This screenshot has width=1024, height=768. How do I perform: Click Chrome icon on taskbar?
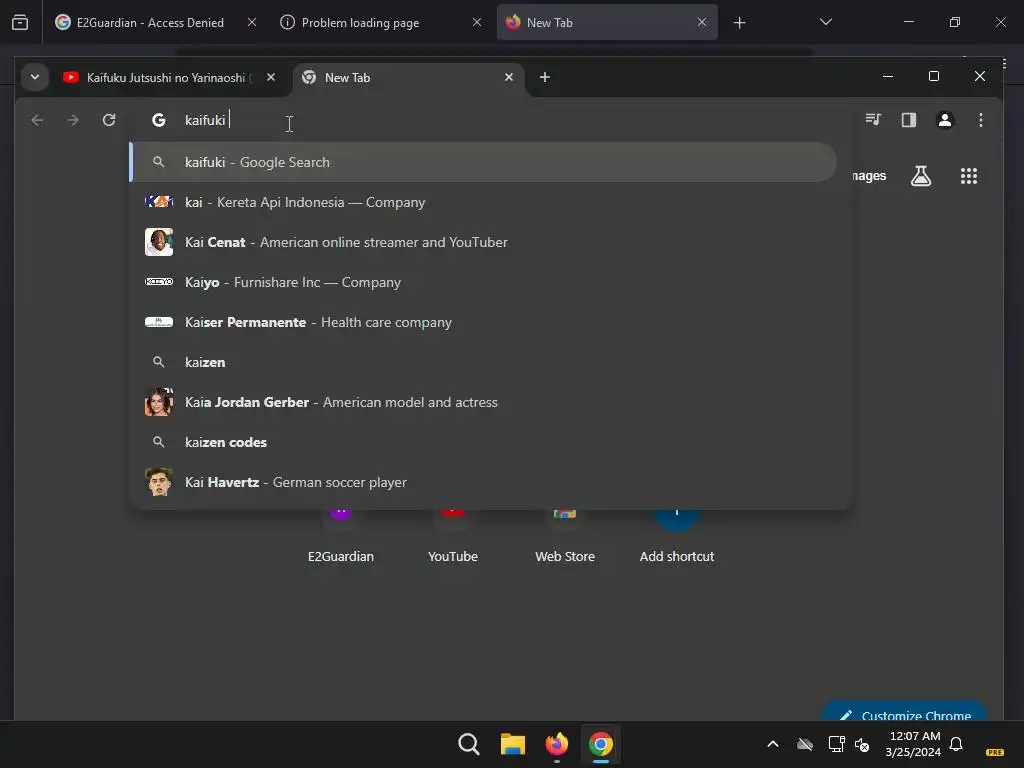[x=601, y=744]
